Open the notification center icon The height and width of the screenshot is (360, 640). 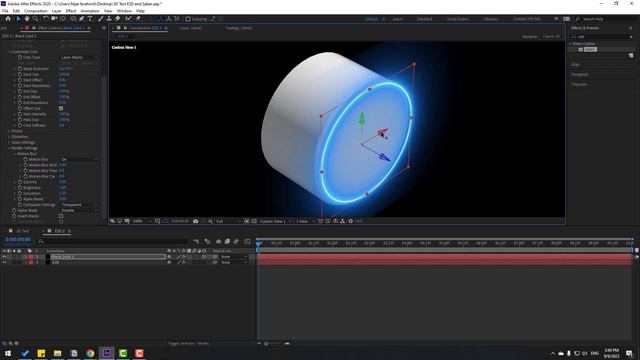coord(629,353)
